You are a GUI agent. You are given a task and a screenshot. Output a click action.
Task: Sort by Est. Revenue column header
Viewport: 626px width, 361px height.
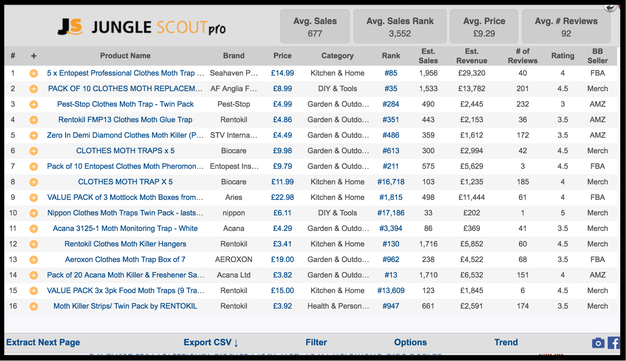(x=471, y=56)
